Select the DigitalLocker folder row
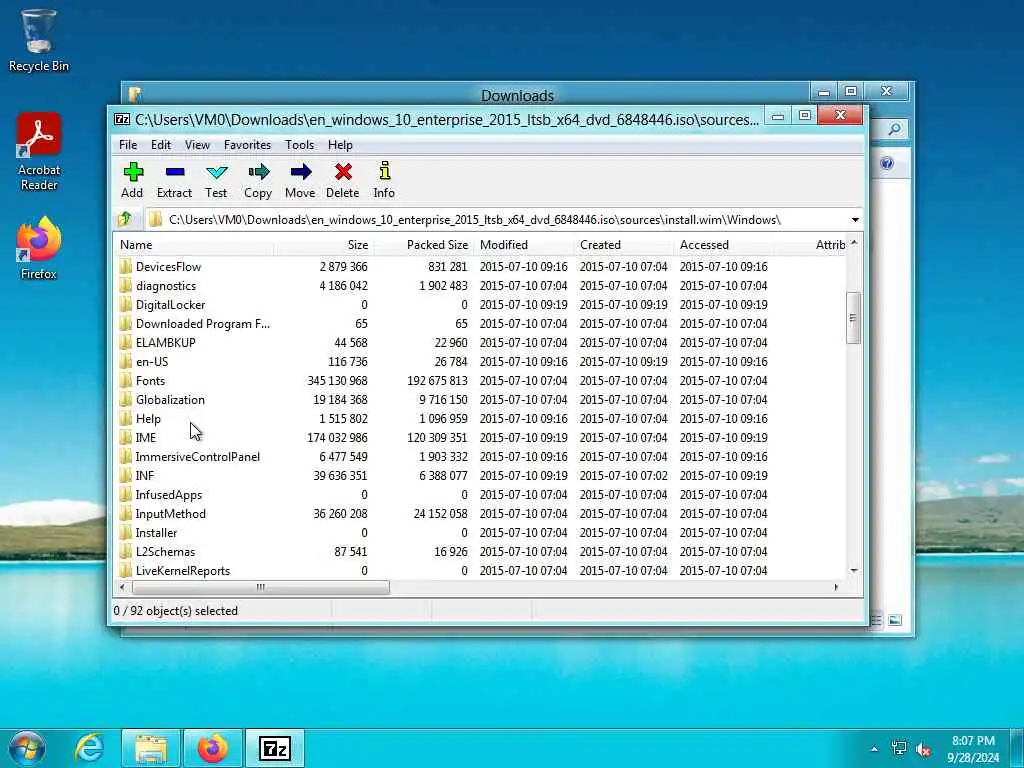This screenshot has height=768, width=1024. pyautogui.click(x=481, y=304)
